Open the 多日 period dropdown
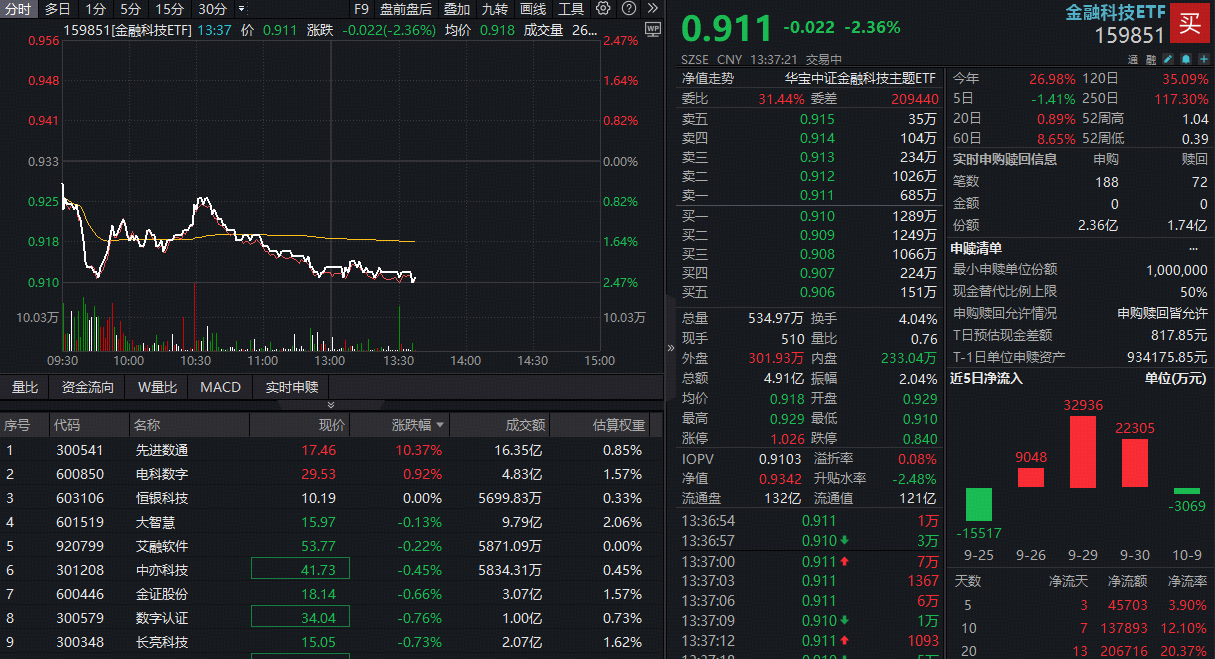Image resolution: width=1215 pixels, height=659 pixels. pos(55,8)
